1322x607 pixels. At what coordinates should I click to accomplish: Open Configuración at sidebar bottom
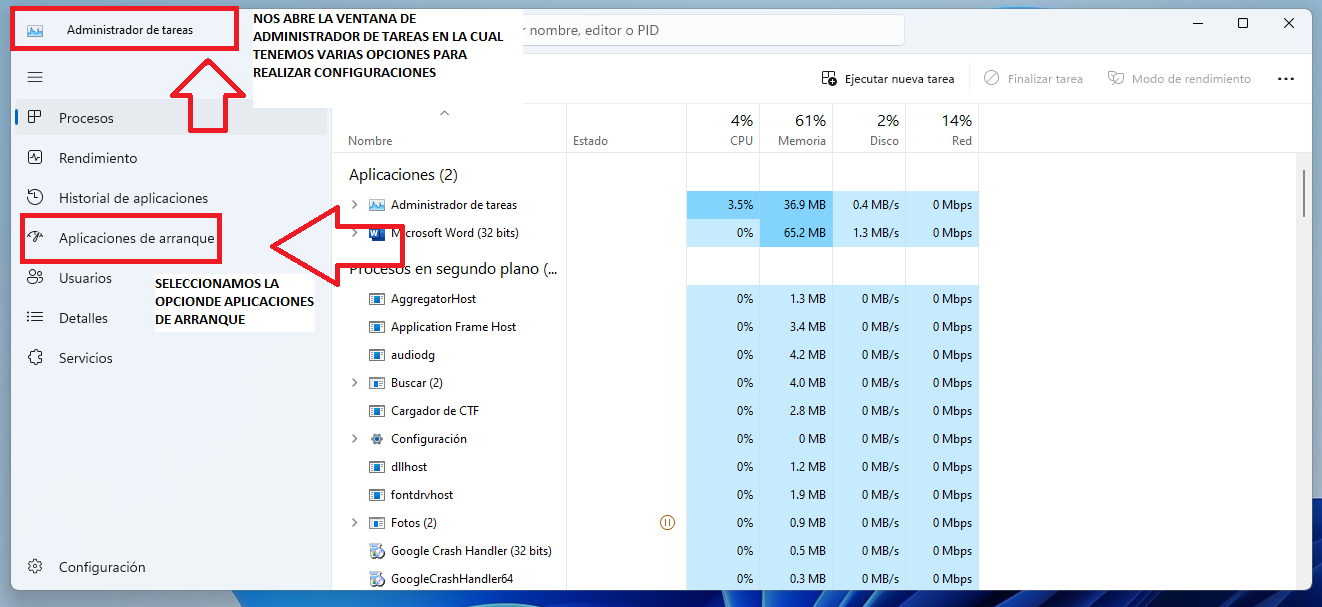pos(102,567)
